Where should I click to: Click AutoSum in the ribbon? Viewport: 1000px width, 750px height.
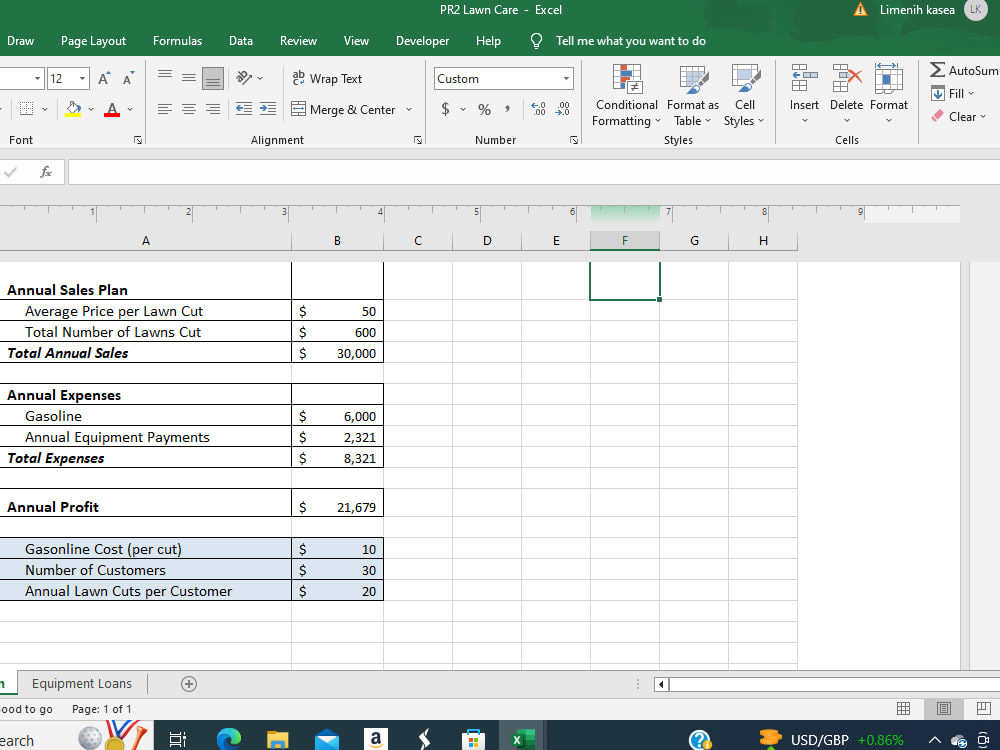(964, 70)
